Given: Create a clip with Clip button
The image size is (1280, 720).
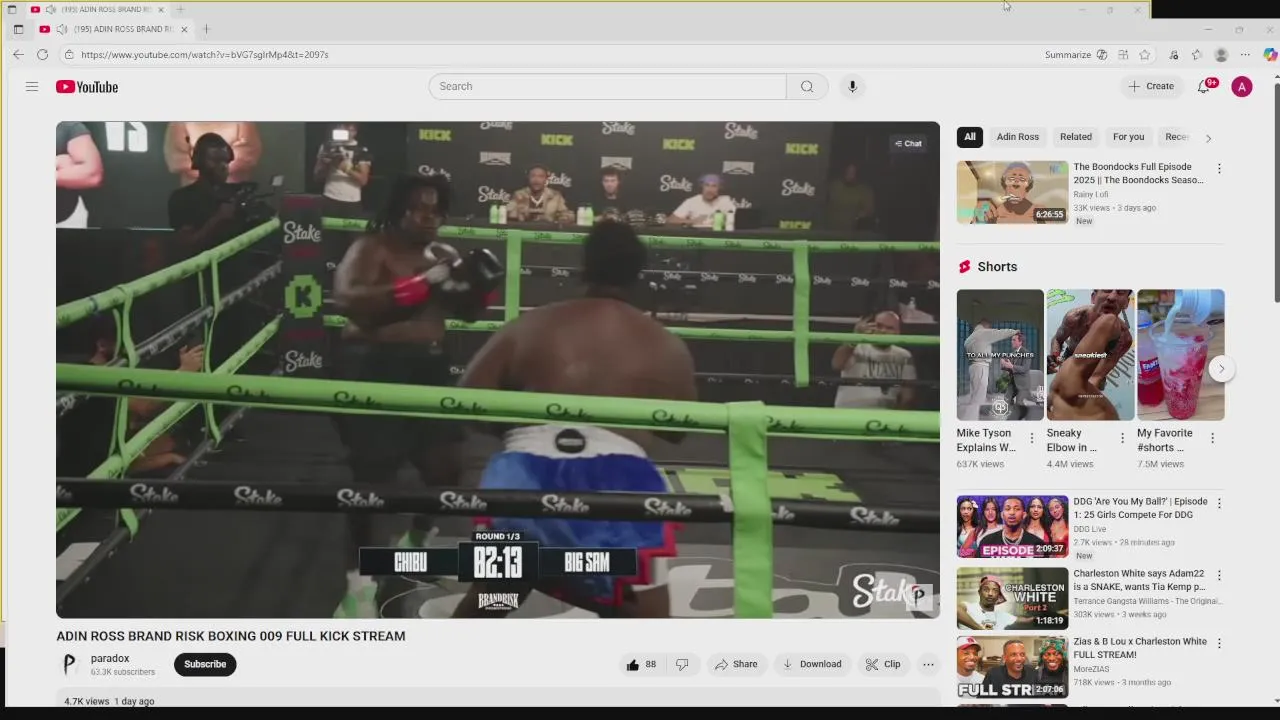Looking at the screenshot, I should pos(883,664).
